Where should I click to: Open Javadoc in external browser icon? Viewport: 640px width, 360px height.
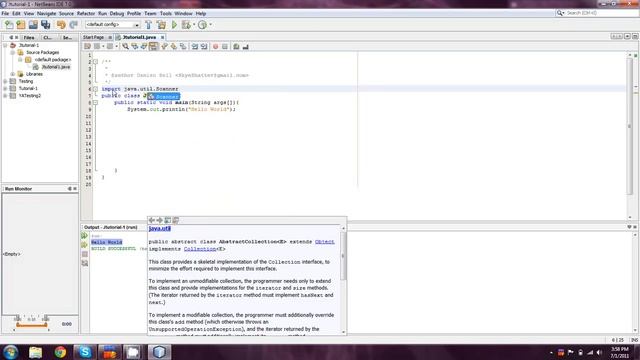point(168,220)
